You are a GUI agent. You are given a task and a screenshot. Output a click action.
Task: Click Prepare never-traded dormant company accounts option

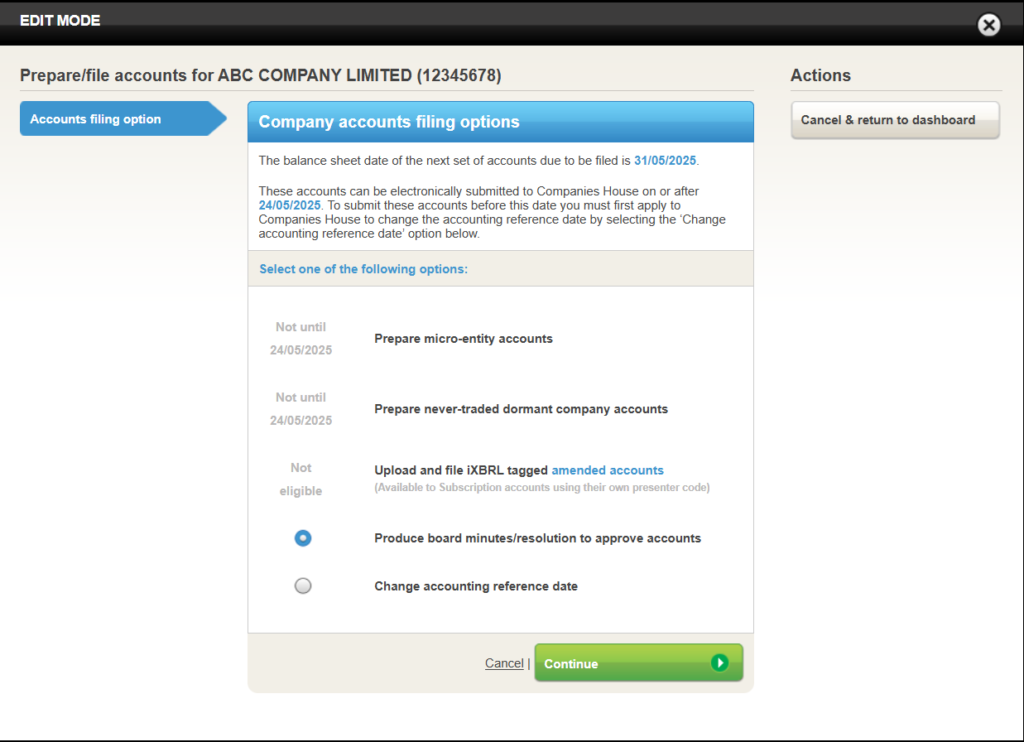521,409
